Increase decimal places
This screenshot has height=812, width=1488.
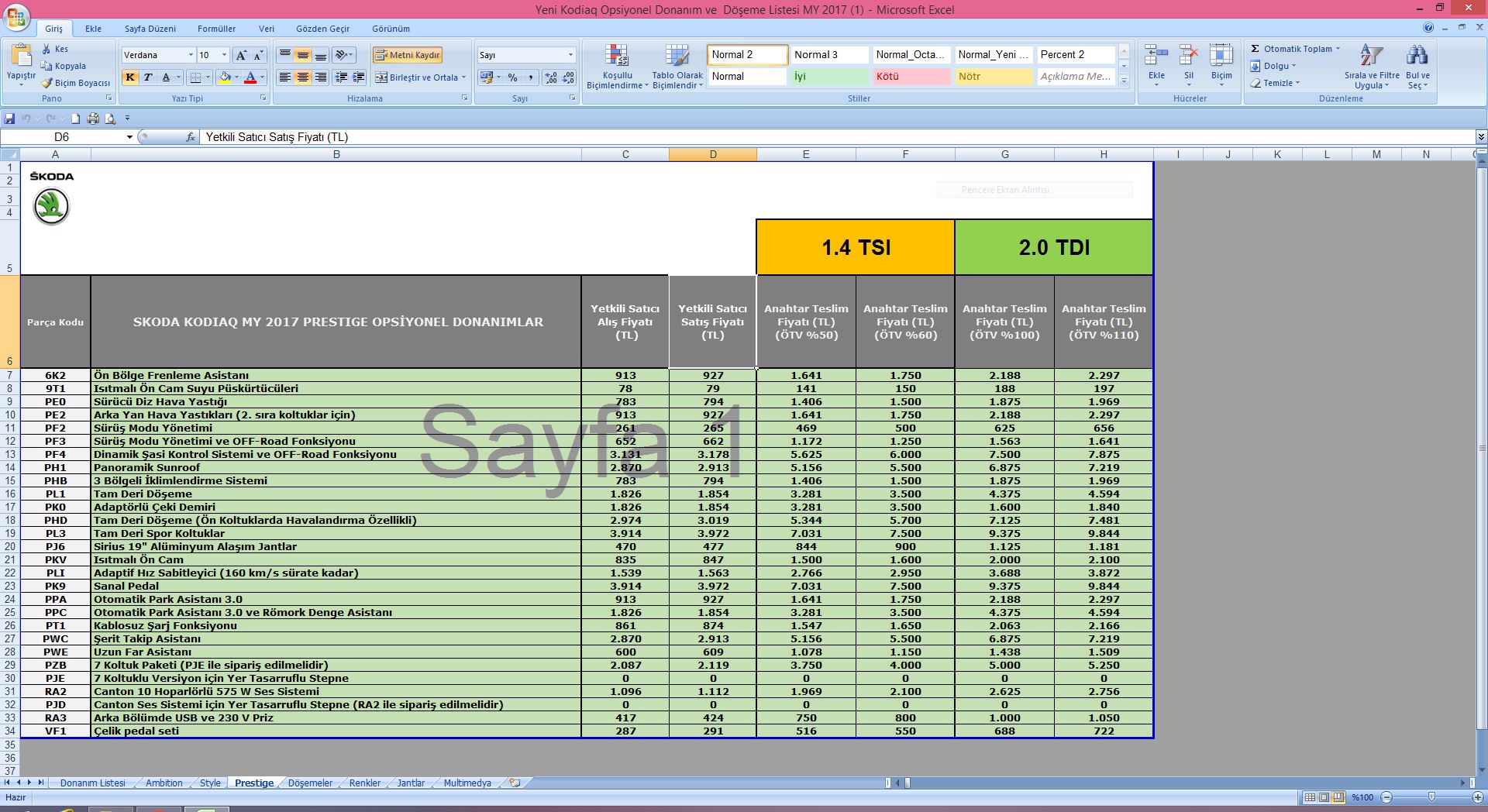pyautogui.click(x=550, y=77)
